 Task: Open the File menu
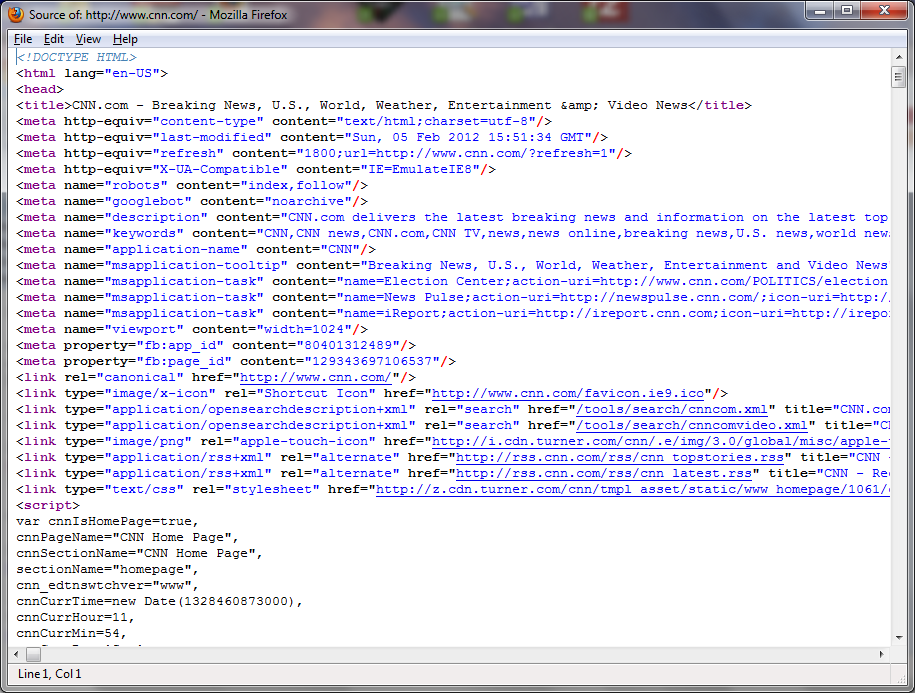click(23, 39)
